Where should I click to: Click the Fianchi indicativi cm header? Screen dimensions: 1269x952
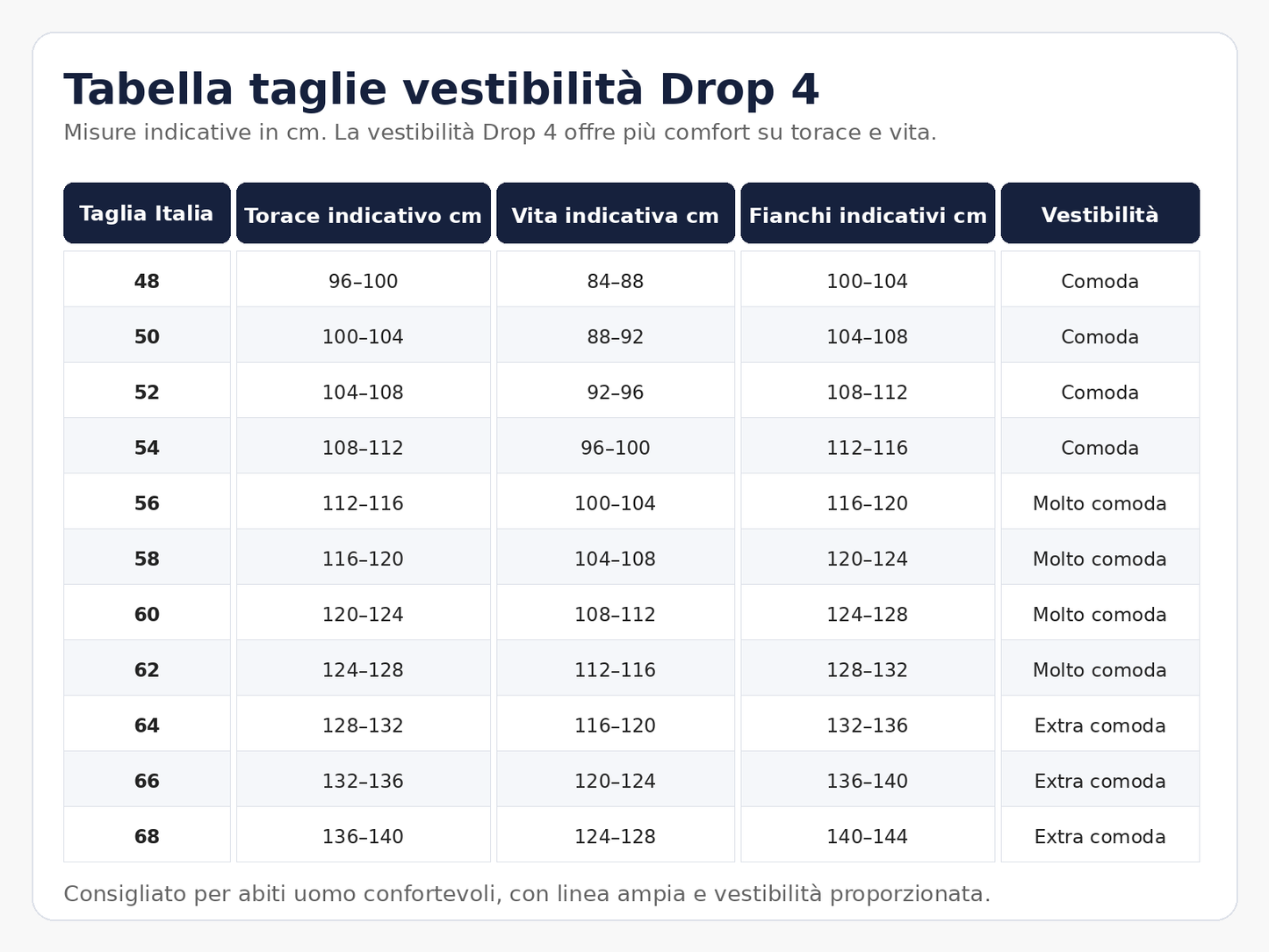pyautogui.click(x=868, y=213)
